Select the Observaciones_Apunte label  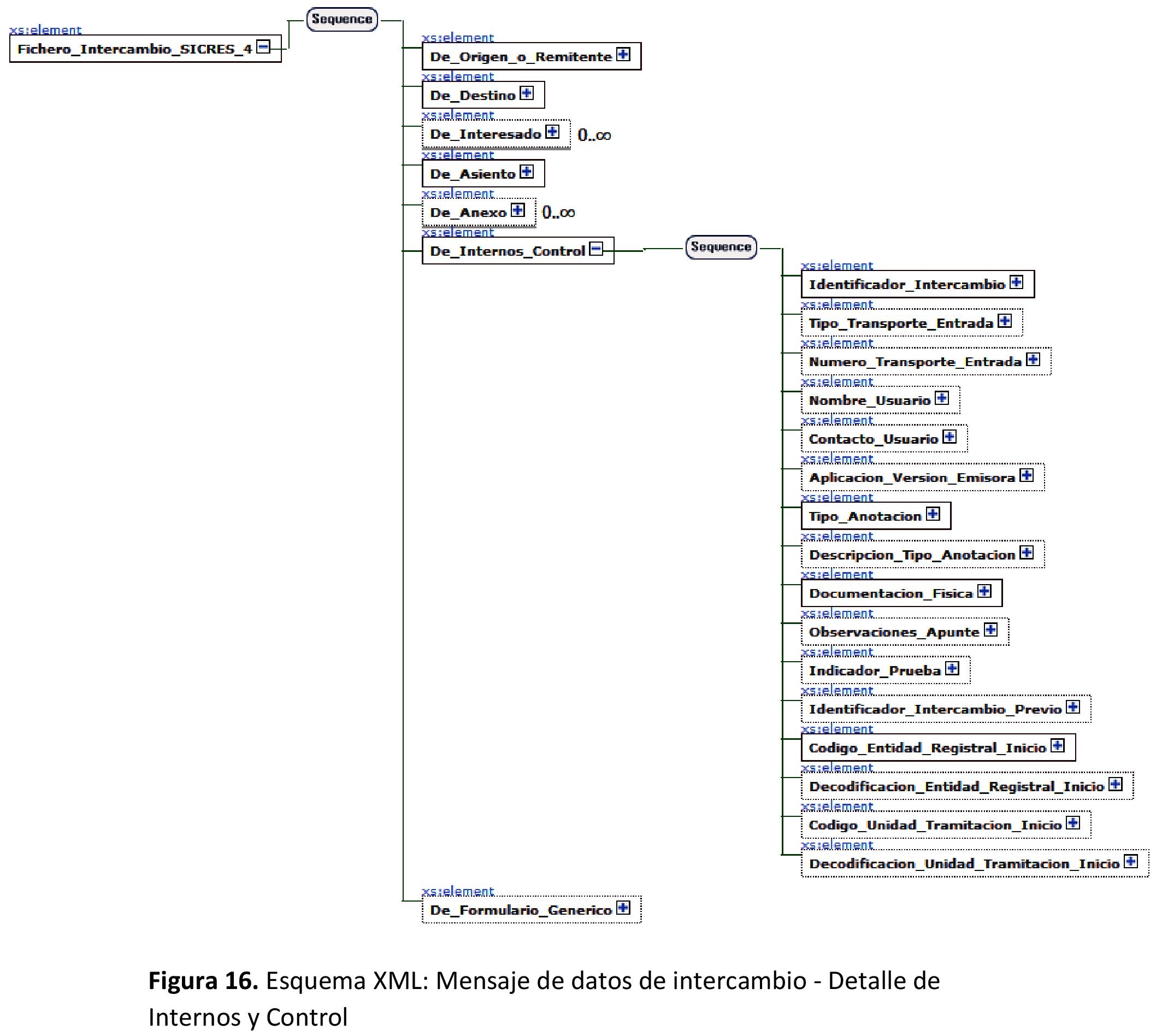tap(895, 633)
